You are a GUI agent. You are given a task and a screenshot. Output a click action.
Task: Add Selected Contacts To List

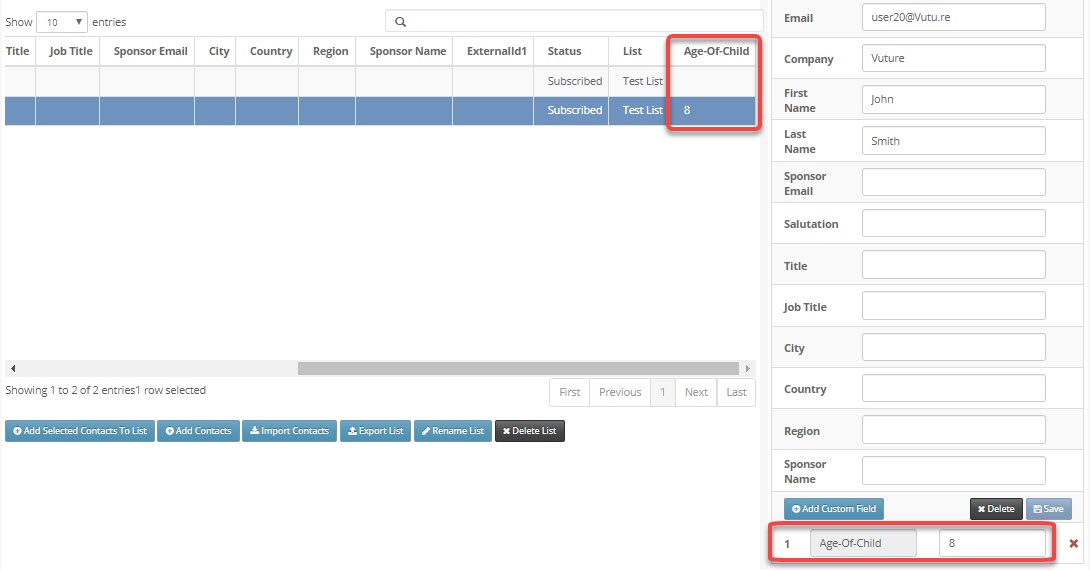click(80, 431)
